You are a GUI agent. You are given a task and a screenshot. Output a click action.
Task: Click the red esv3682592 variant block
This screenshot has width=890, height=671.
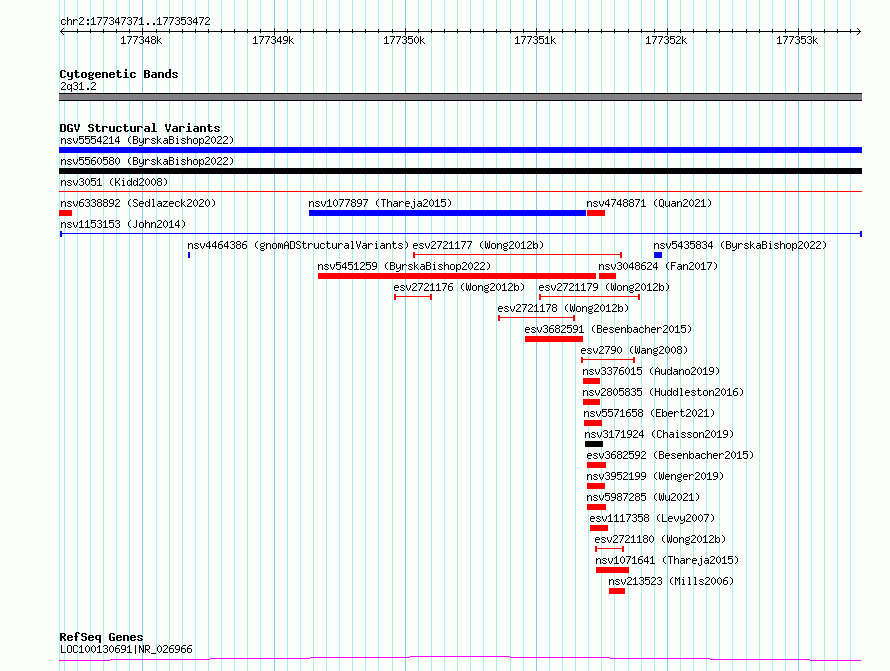click(x=597, y=465)
